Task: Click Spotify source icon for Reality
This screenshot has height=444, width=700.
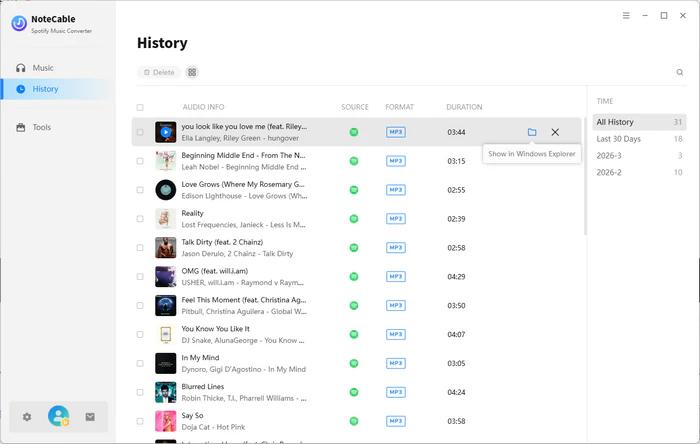Action: pos(354,219)
